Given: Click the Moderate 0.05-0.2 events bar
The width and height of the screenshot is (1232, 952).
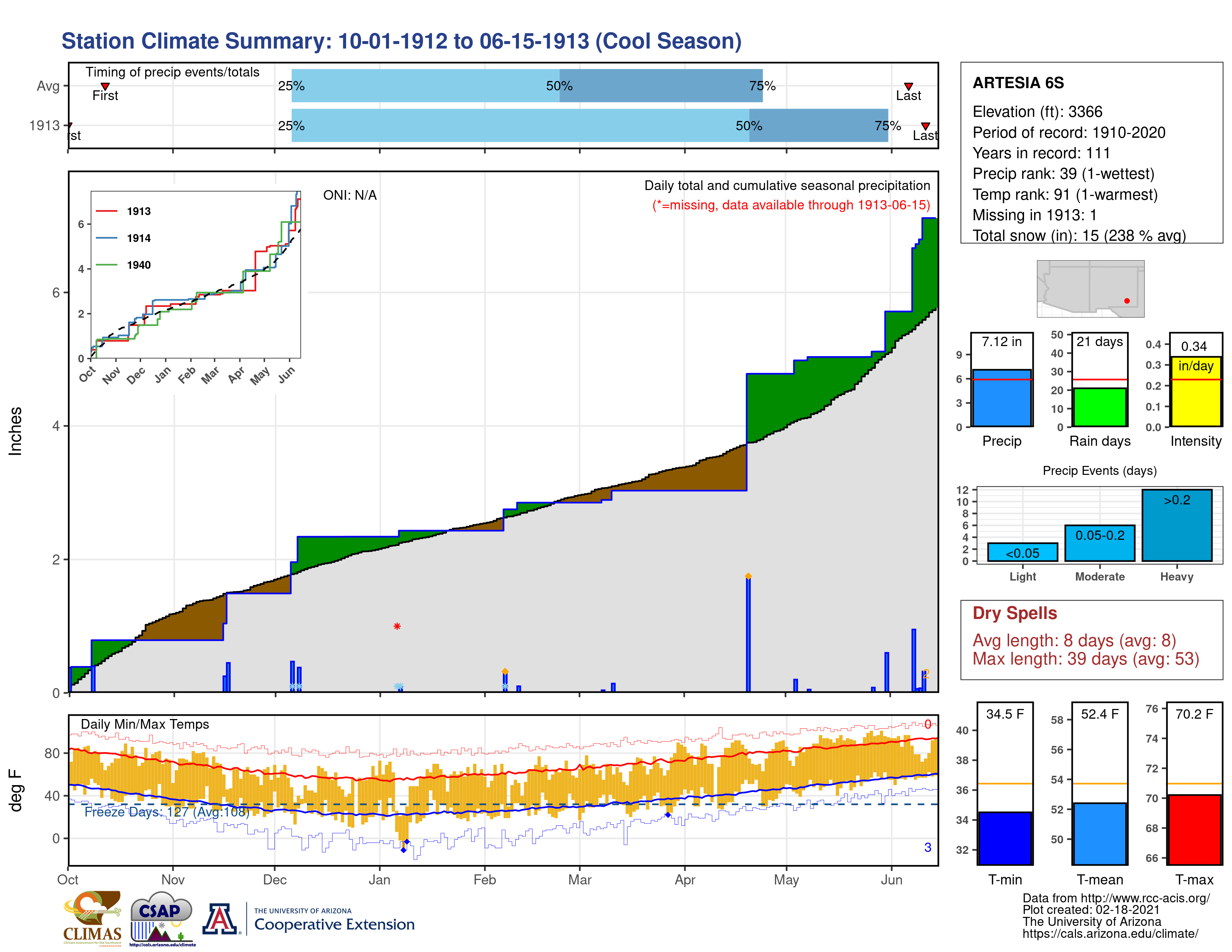Looking at the screenshot, I should click(x=1099, y=543).
